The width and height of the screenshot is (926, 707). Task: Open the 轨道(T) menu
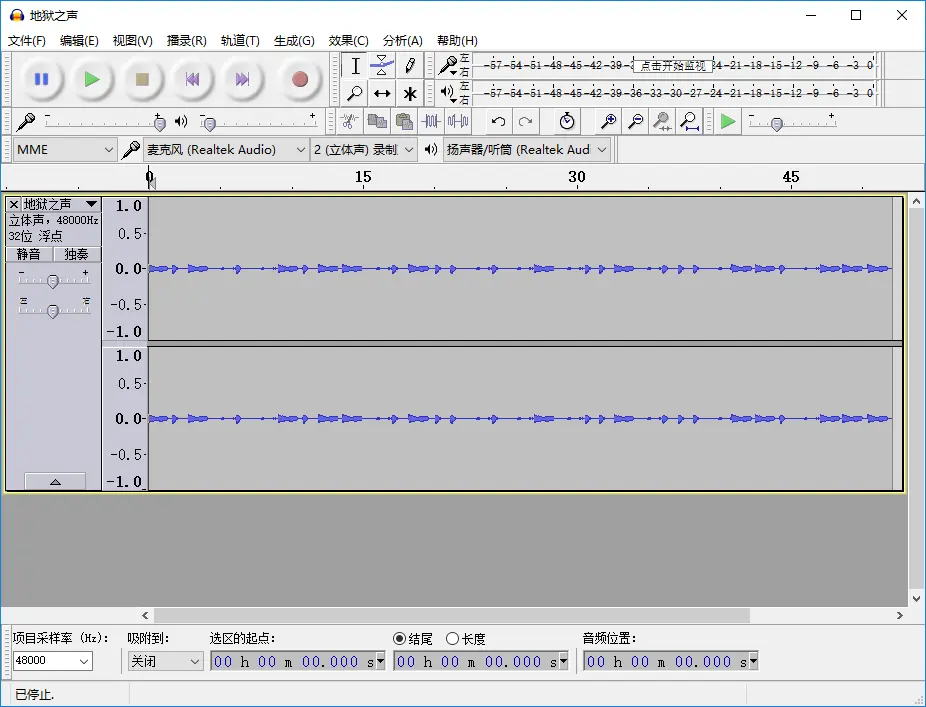coord(240,41)
